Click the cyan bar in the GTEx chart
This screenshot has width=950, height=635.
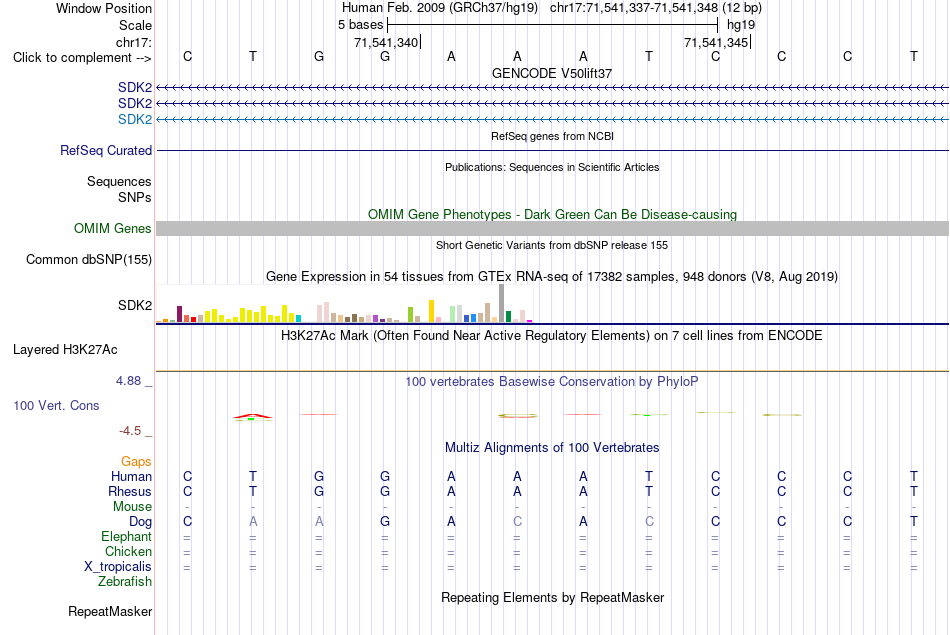coord(298,318)
